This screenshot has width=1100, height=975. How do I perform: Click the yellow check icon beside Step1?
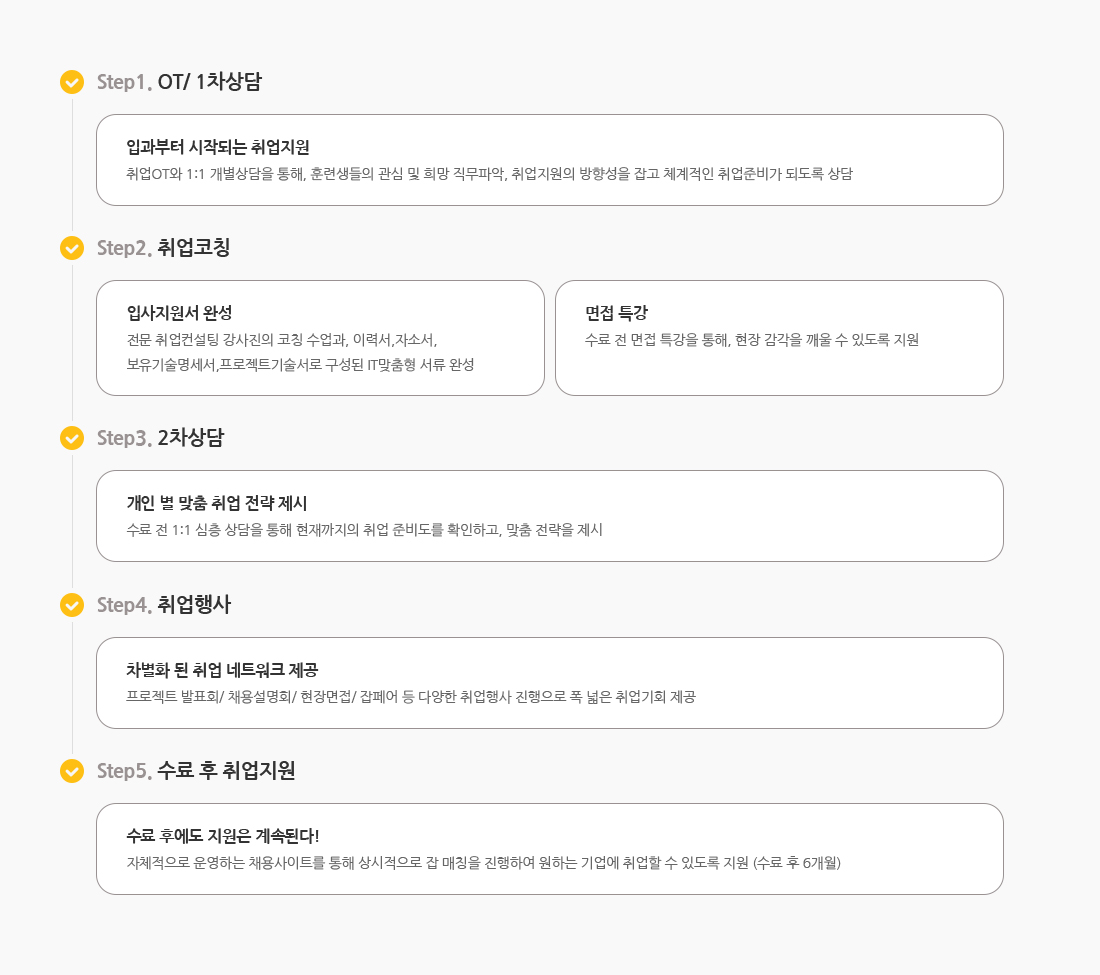point(72,82)
